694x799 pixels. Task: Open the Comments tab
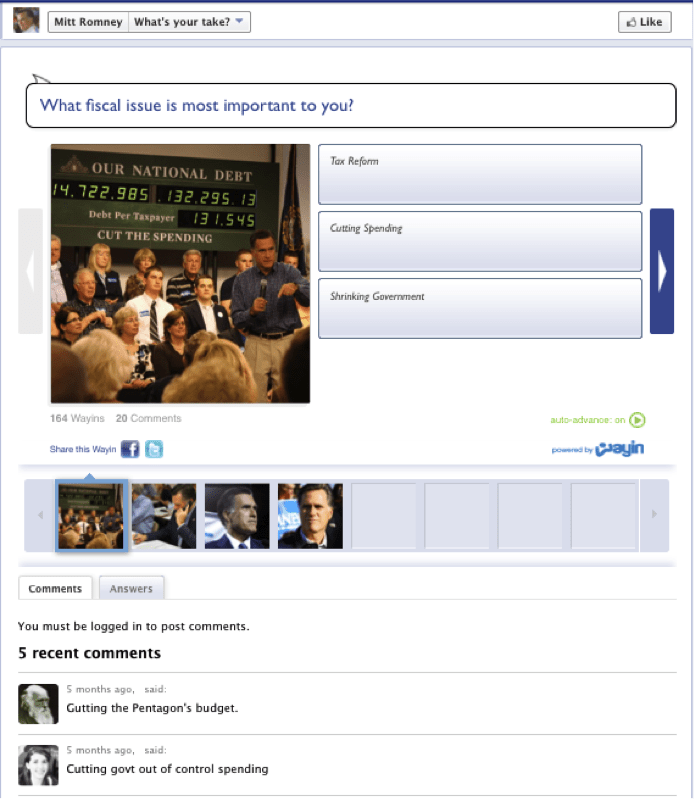[x=55, y=588]
